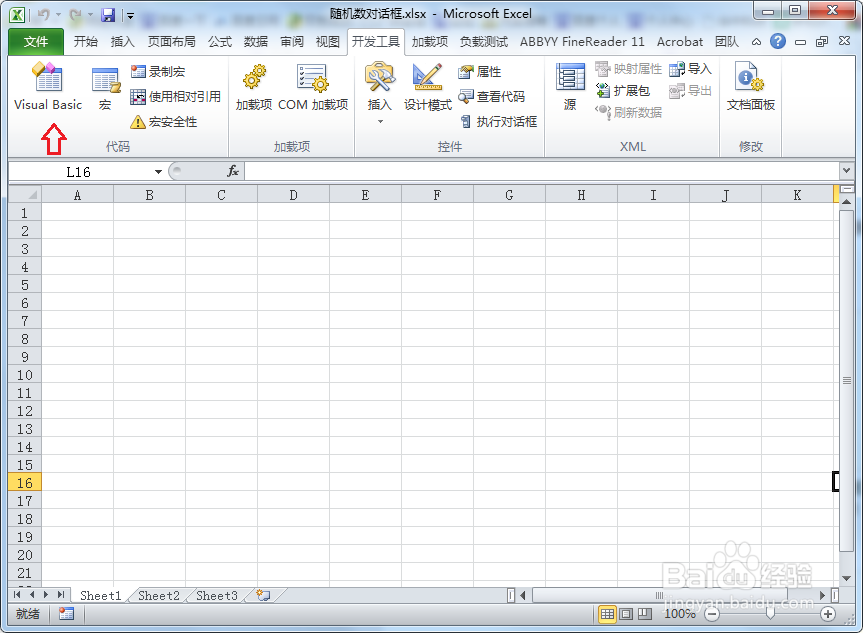The image size is (863, 633).
Task: Select the Sheet1 tab
Action: point(100,596)
